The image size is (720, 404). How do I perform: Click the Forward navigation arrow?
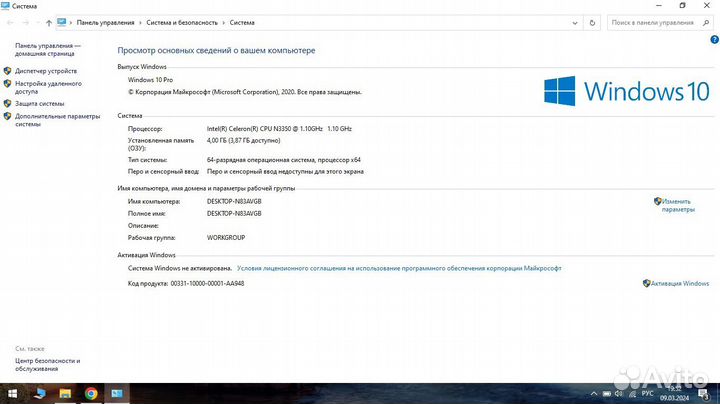click(26, 23)
